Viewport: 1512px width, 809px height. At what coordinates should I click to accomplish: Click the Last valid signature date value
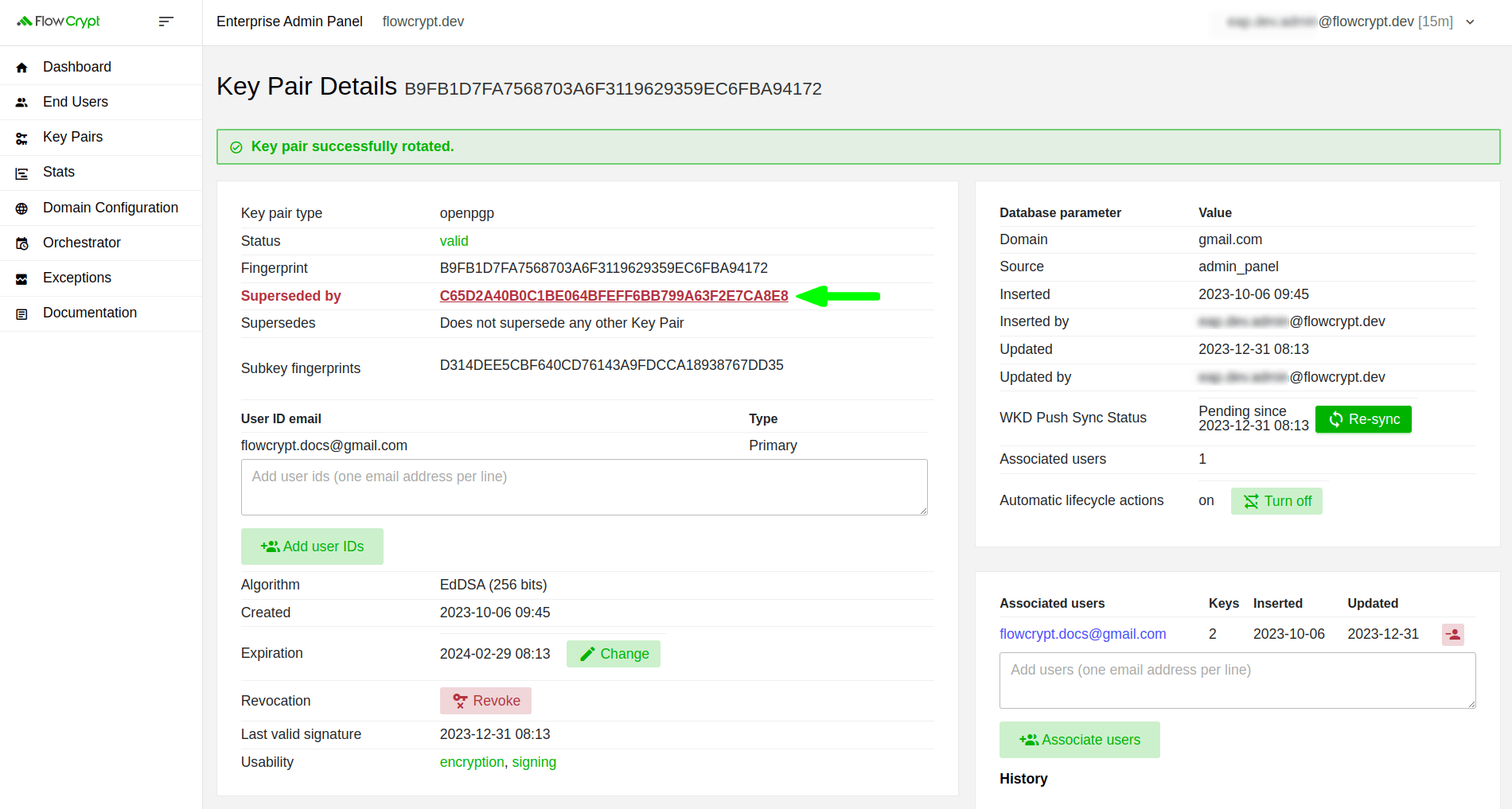pyautogui.click(x=495, y=734)
